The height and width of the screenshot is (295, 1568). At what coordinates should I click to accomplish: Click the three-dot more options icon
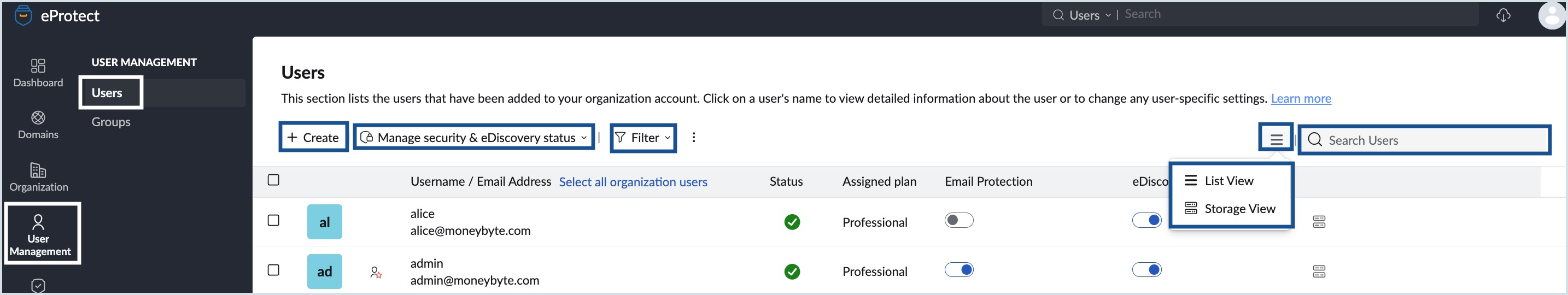pos(693,138)
